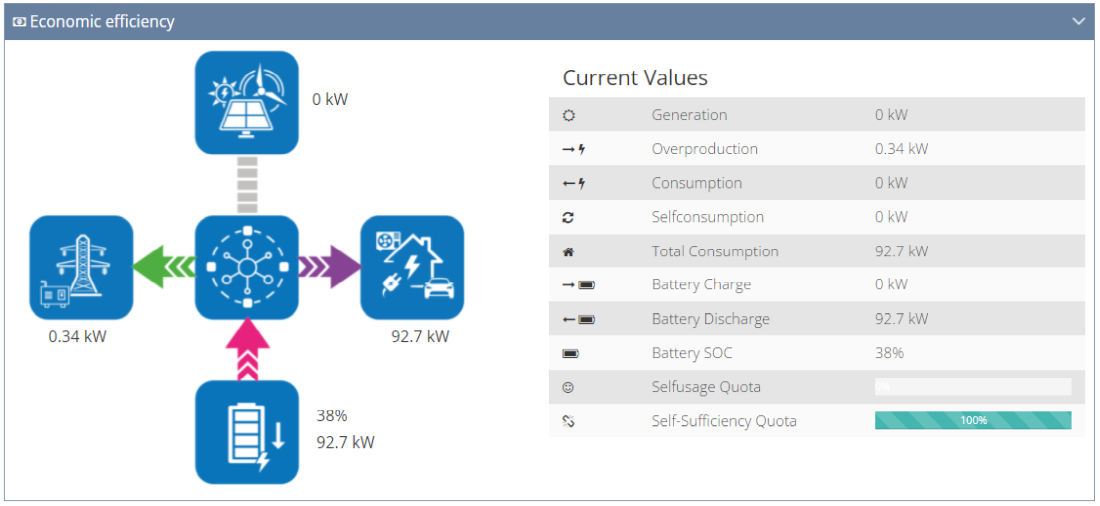Click the solar and wind generation icon
The width and height of the screenshot is (1100, 506).
246,102
